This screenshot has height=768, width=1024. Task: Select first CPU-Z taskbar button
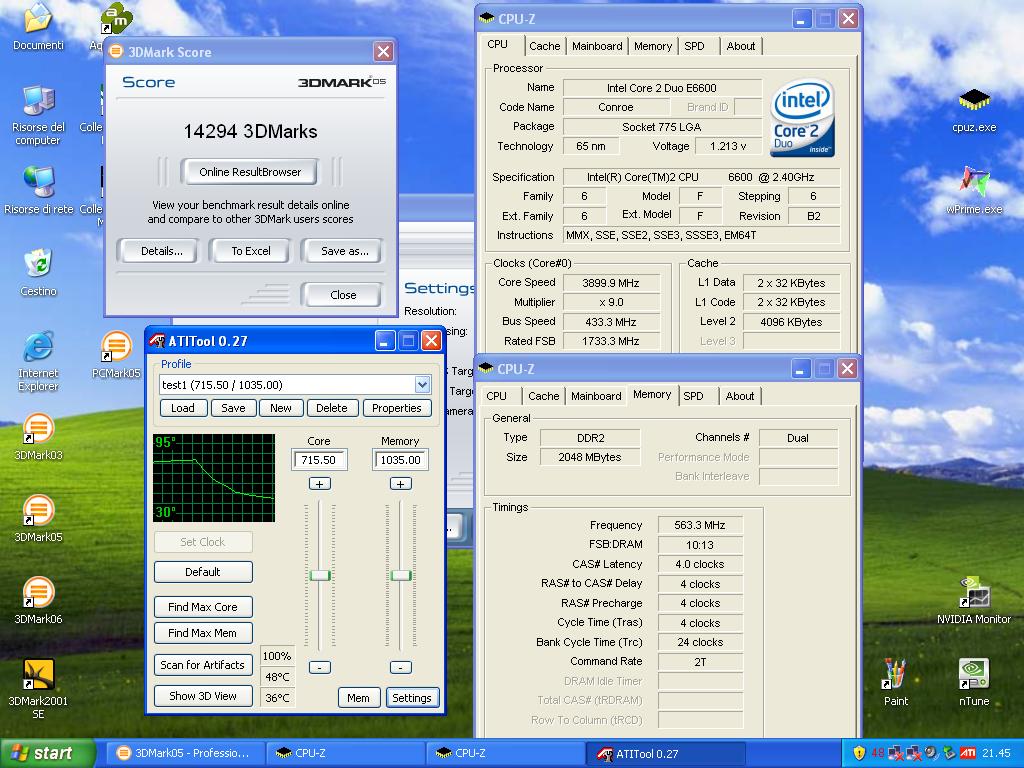coord(345,753)
